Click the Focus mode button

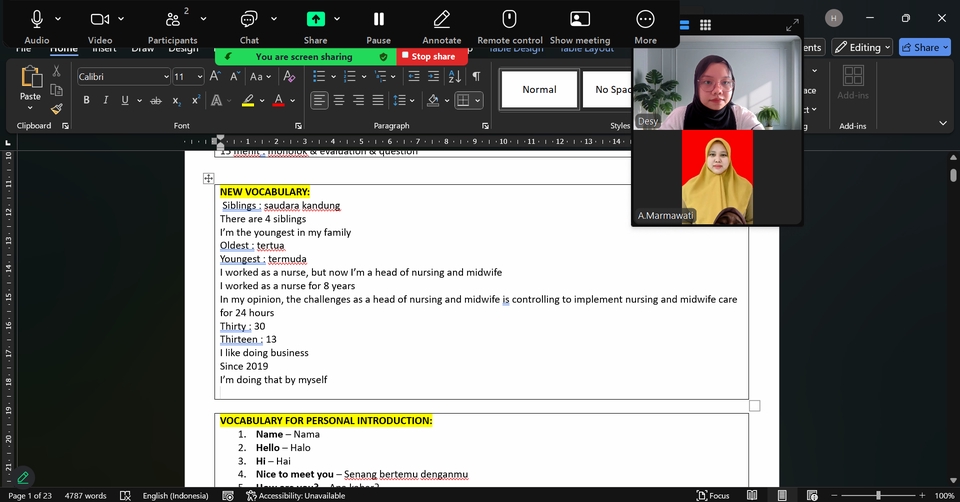coord(713,495)
